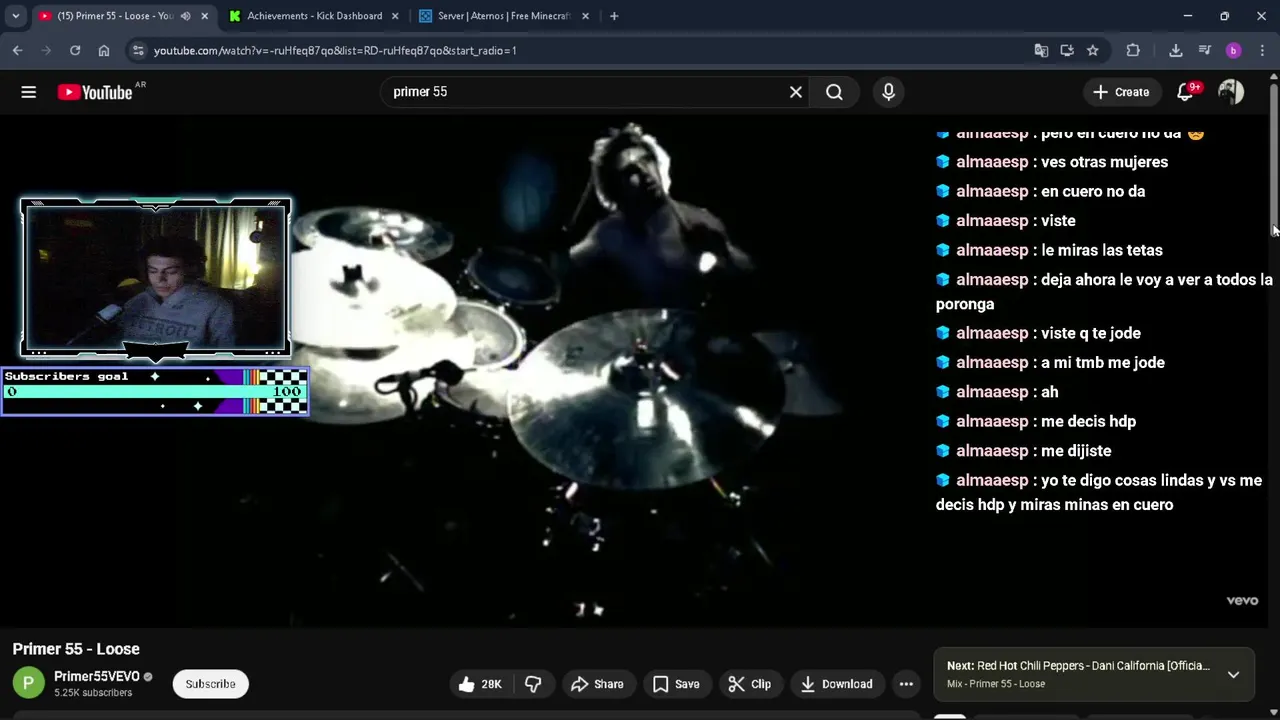Screen dimensions: 1280x720
Task: Open more actions three-dot menu
Action: [x=906, y=684]
